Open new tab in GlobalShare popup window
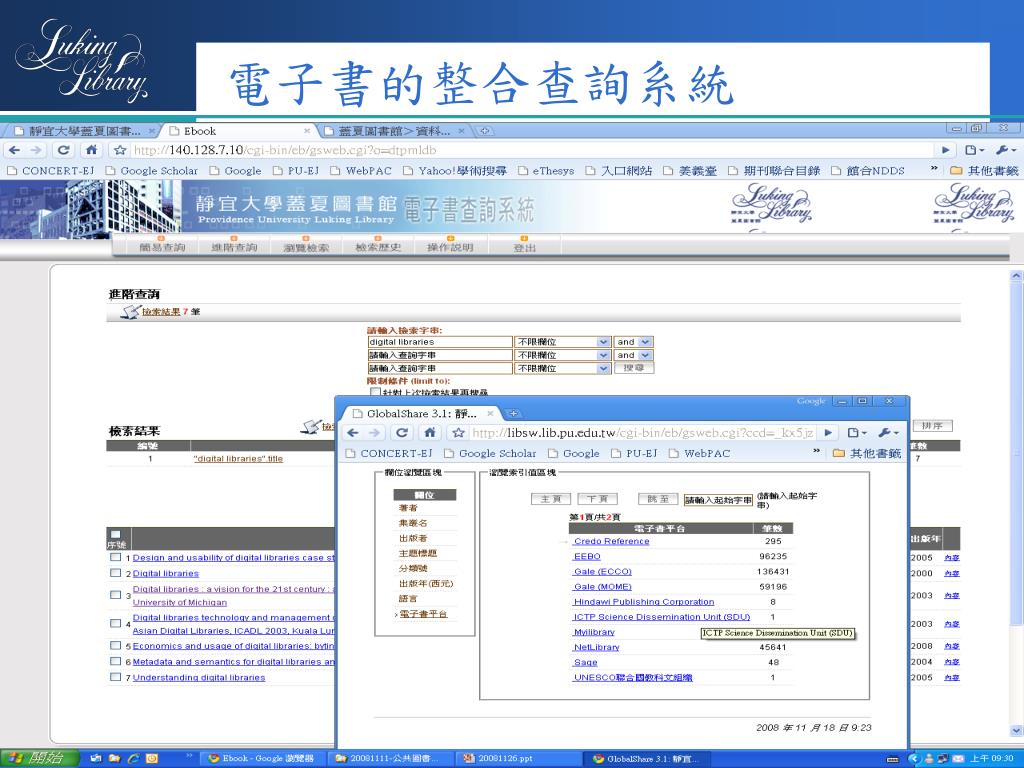1024x768 pixels. point(513,413)
